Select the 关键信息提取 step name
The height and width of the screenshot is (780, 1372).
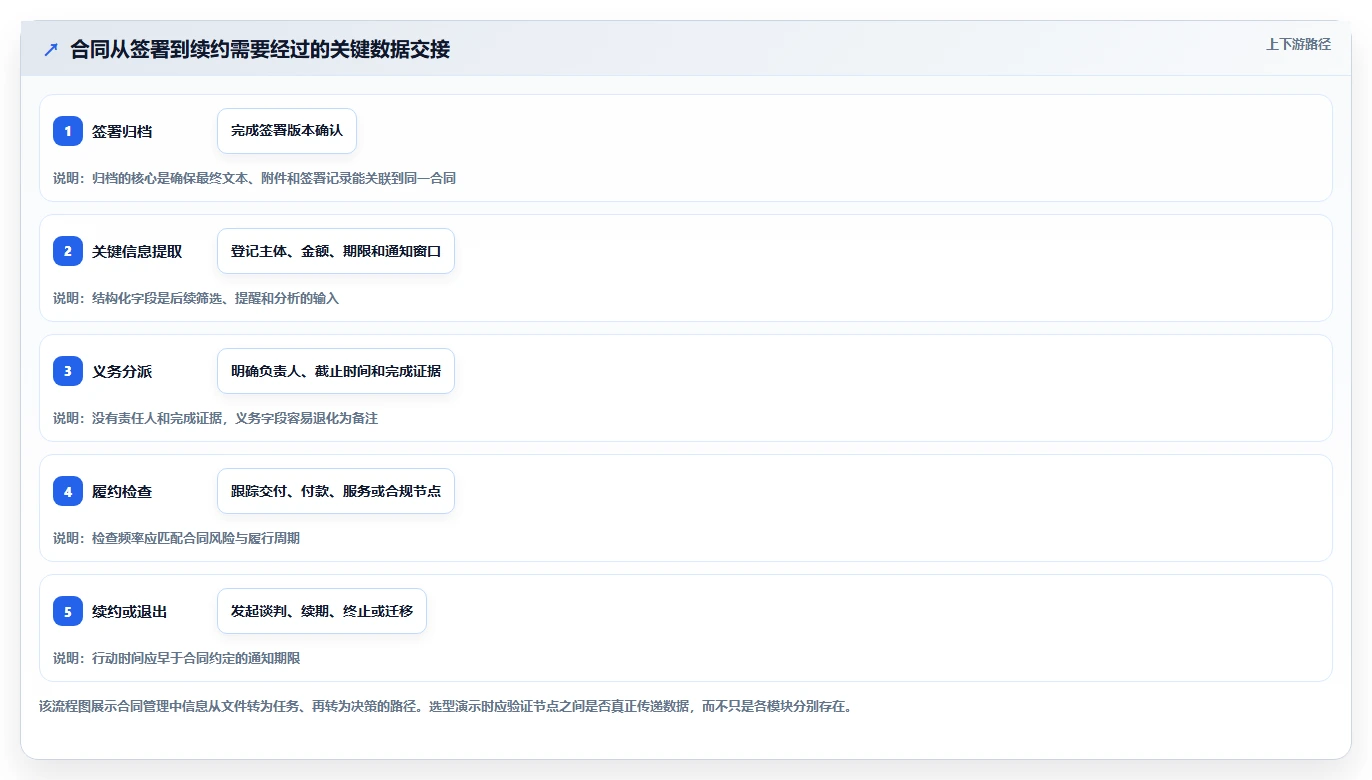(137, 251)
